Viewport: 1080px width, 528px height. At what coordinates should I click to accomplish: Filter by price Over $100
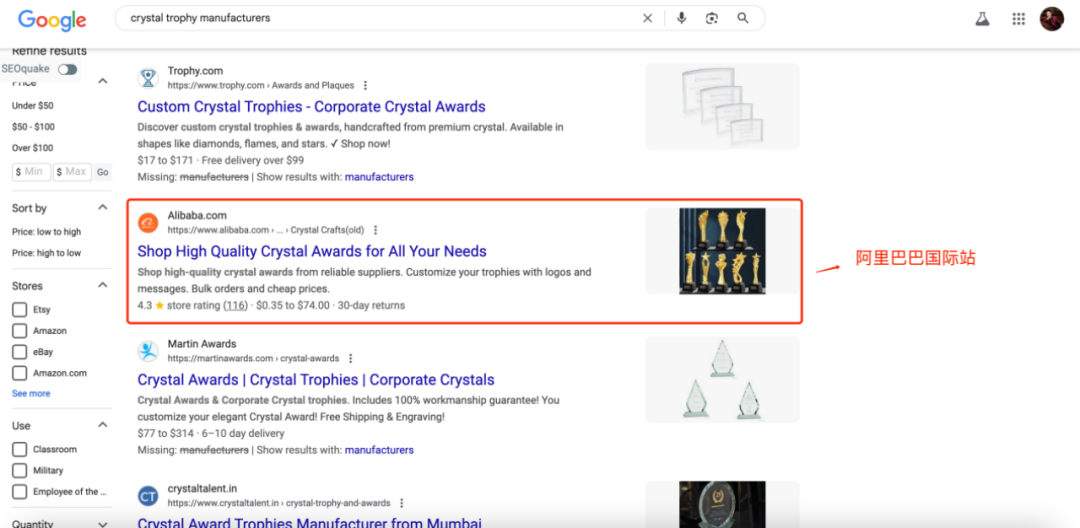click(31, 148)
